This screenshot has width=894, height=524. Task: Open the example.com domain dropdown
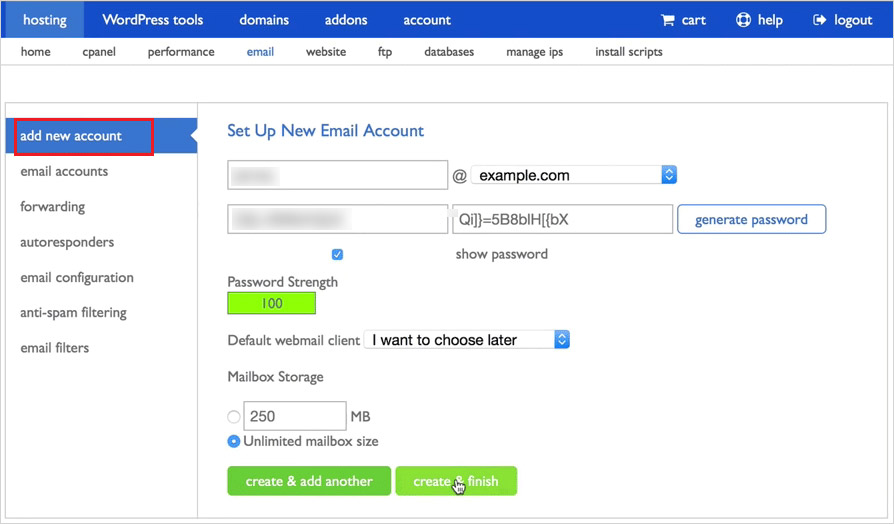574,175
